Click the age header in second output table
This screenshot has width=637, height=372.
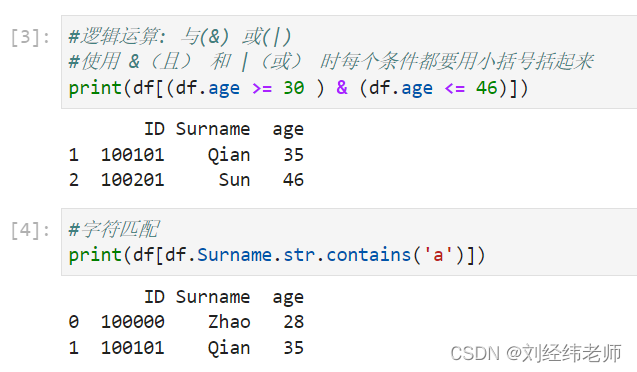point(288,298)
